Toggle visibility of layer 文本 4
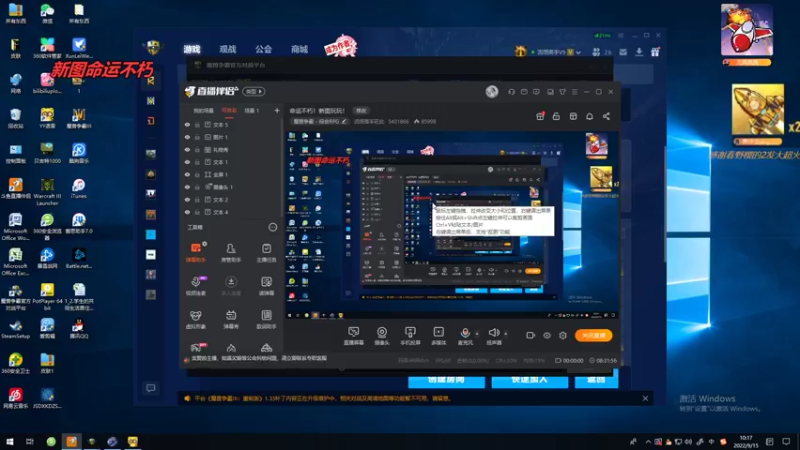The width and height of the screenshot is (800, 450). [x=187, y=212]
